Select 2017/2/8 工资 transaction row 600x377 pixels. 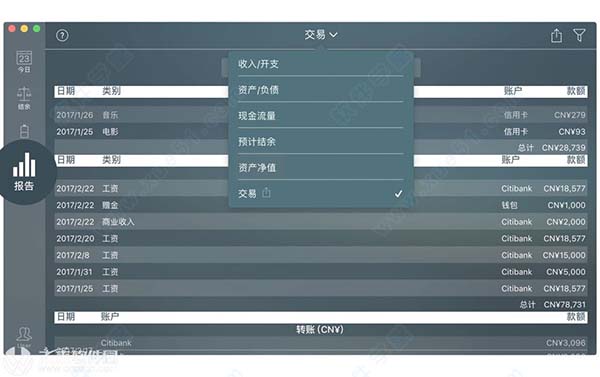(x=321, y=255)
